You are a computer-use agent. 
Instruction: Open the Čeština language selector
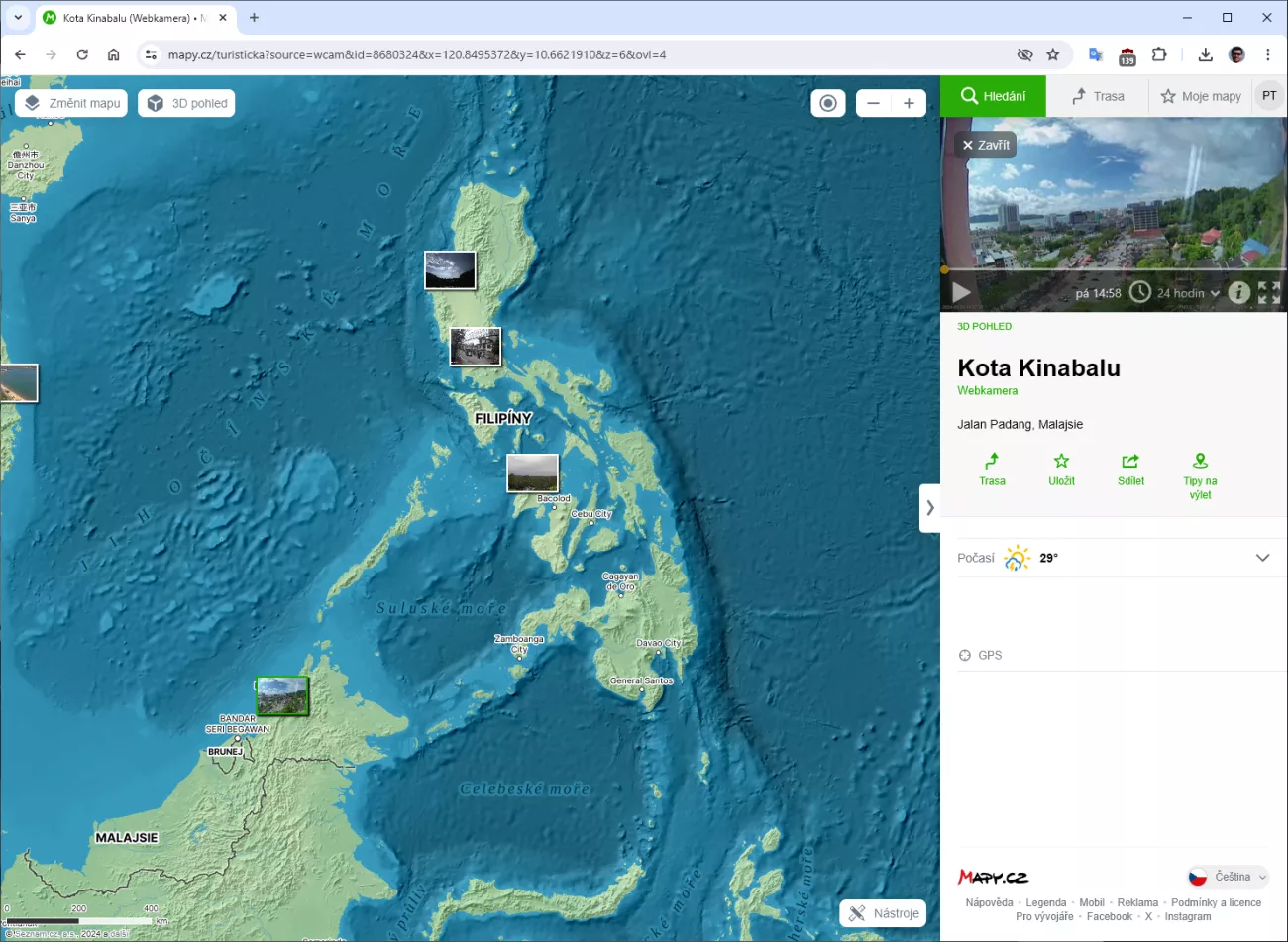pos(1229,877)
